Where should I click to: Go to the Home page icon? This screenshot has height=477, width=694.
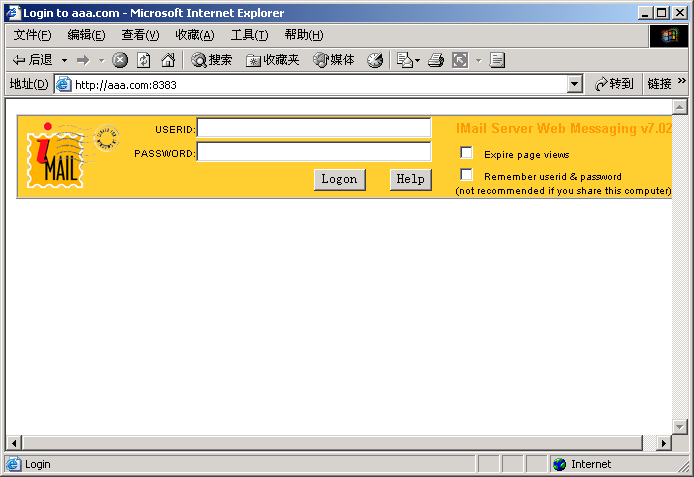pyautogui.click(x=168, y=60)
